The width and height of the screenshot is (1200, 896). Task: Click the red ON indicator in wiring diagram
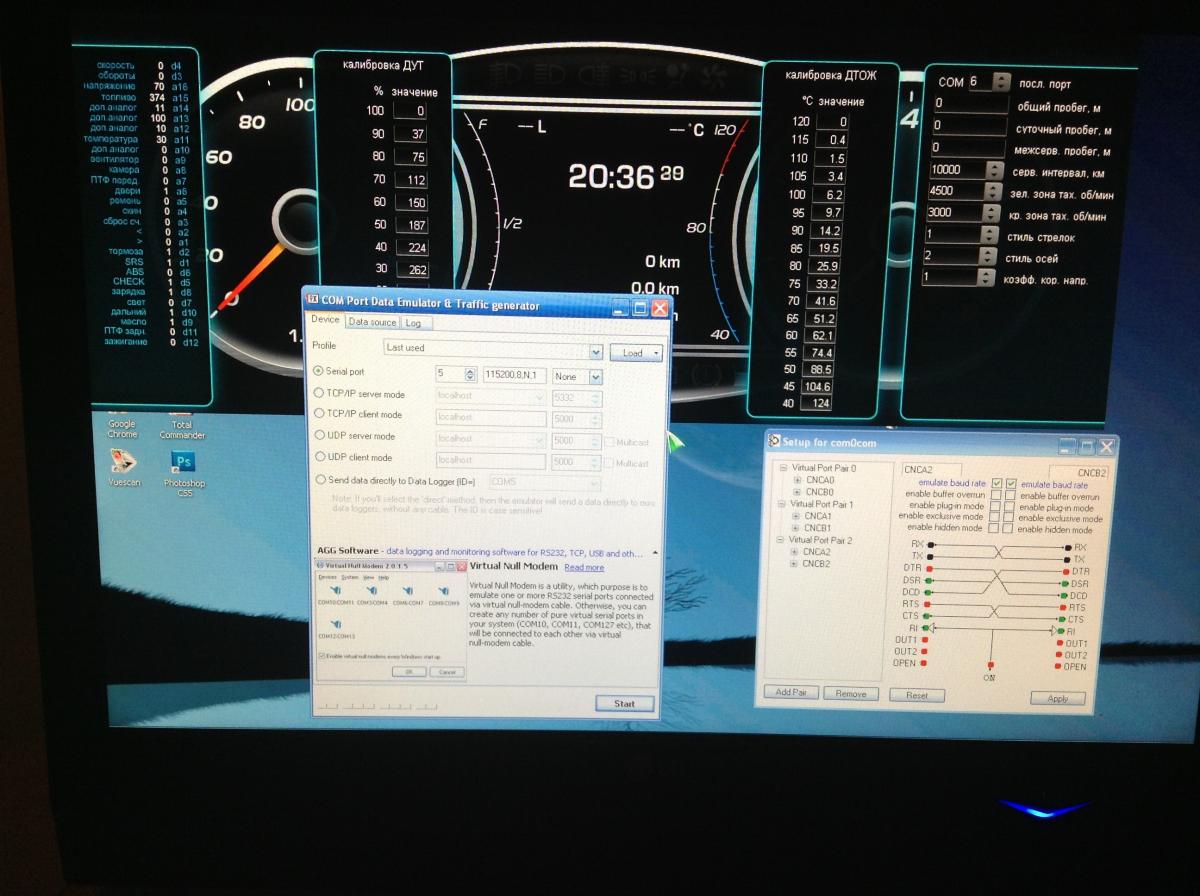(x=989, y=665)
